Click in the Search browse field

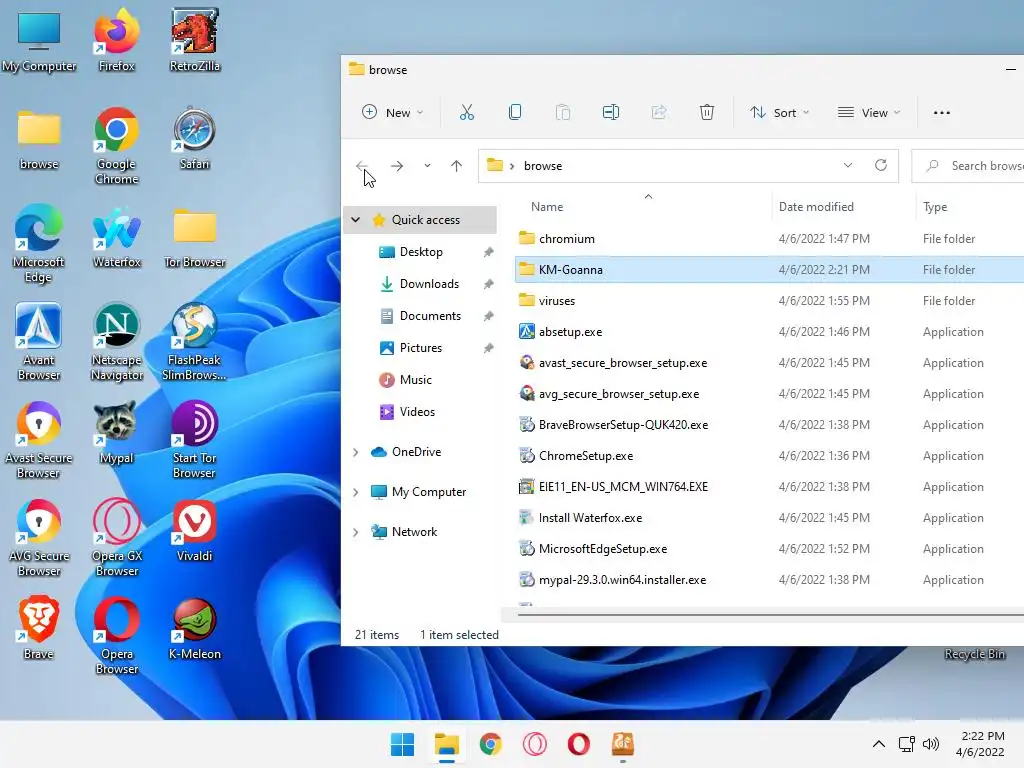968,166
